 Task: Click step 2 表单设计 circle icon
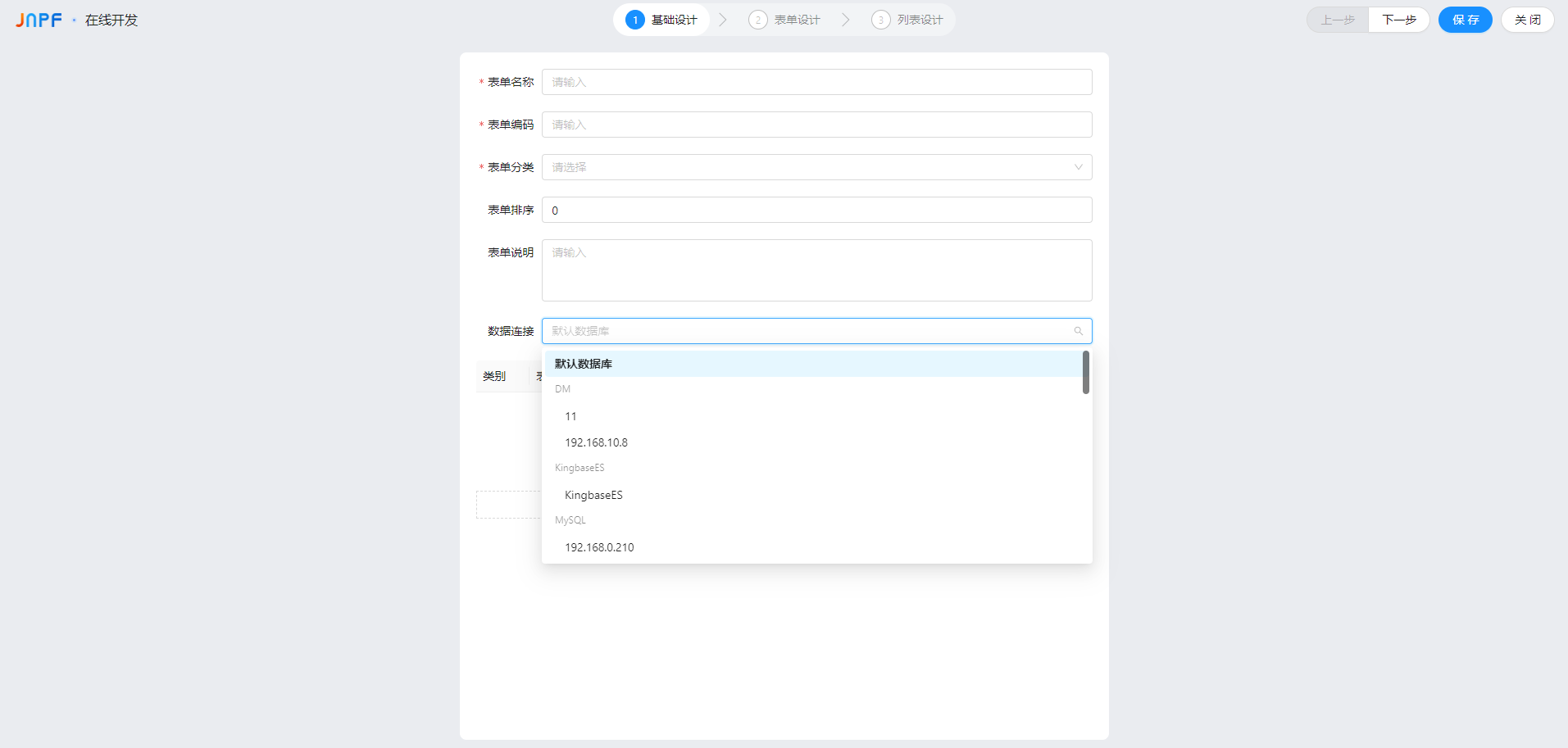[758, 20]
